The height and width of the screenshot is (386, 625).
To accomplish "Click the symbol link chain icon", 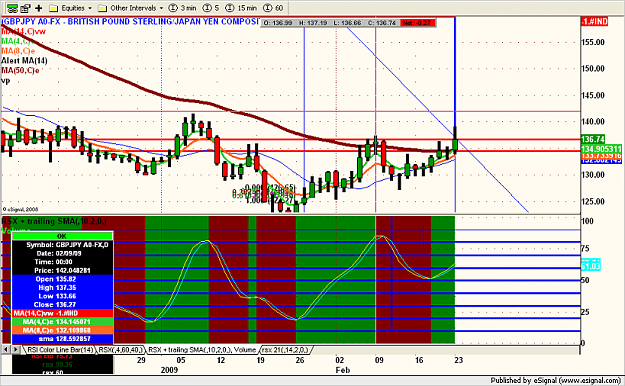I will pos(13,8).
